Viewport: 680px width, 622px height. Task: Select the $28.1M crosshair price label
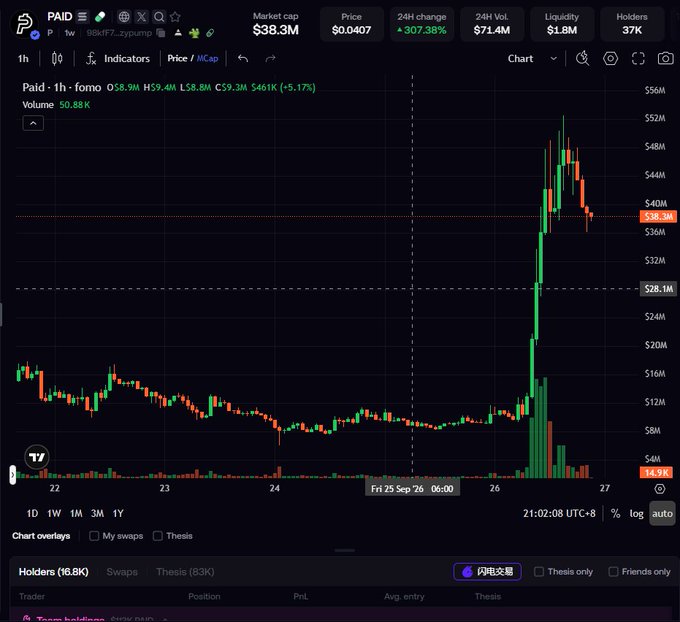[658, 289]
